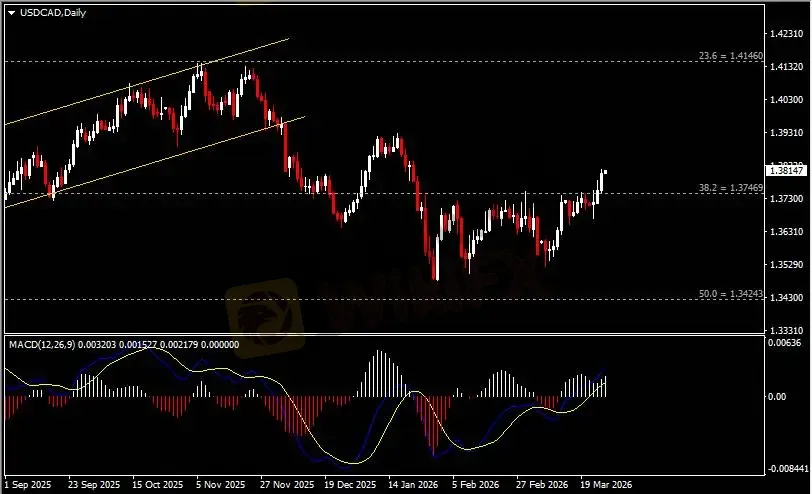Click the 5 Nov 2025 date label
812x494 pixels.
click(x=221, y=485)
